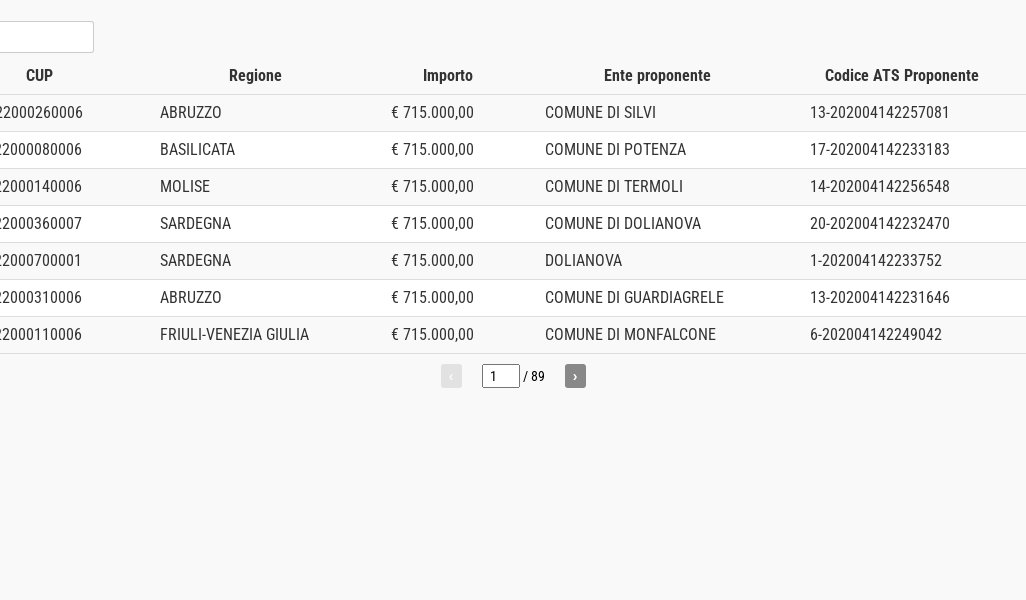This screenshot has width=1026, height=600.
Task: Click ATS code 6-202004142249042
Action: 875,335
